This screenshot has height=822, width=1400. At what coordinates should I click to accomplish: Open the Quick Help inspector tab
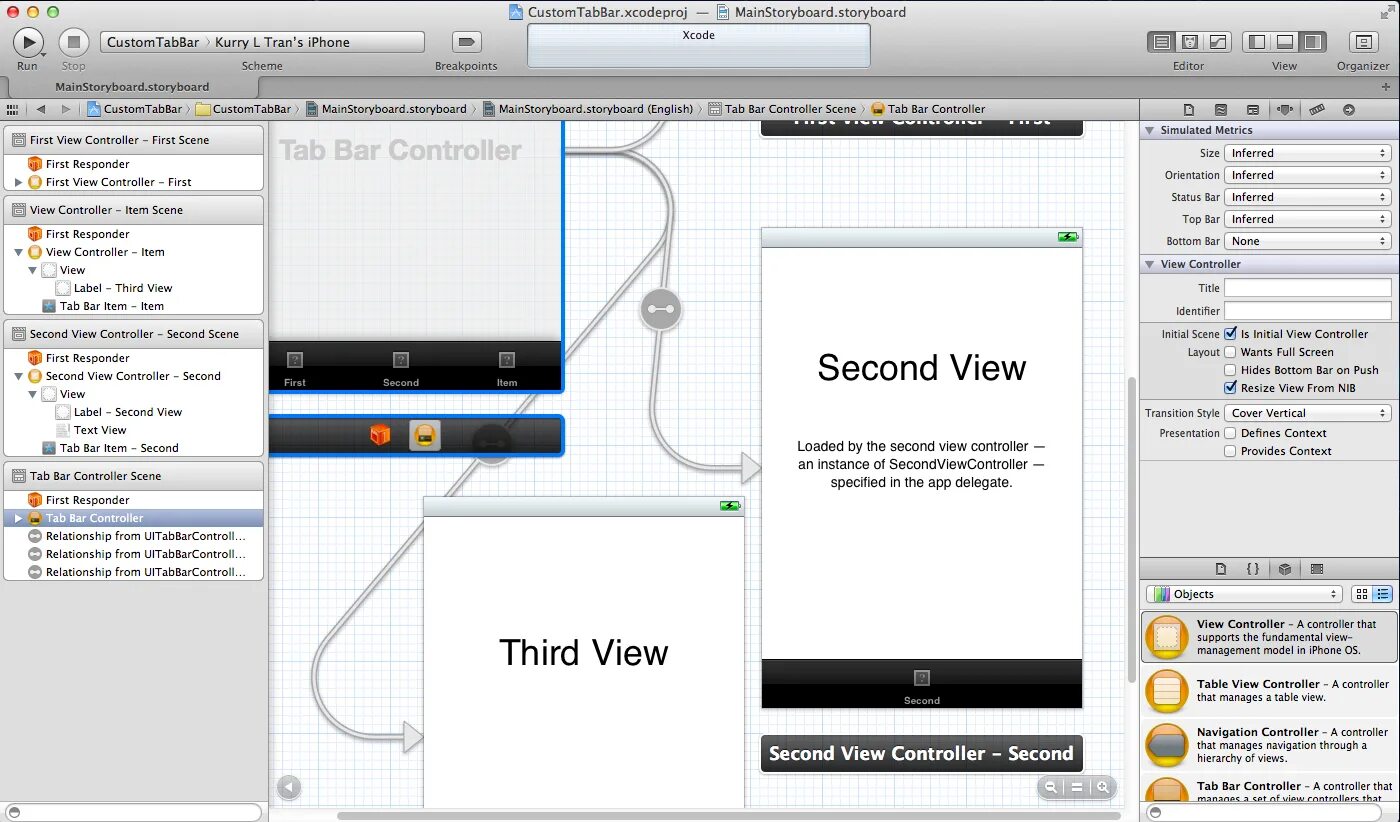tap(1221, 109)
